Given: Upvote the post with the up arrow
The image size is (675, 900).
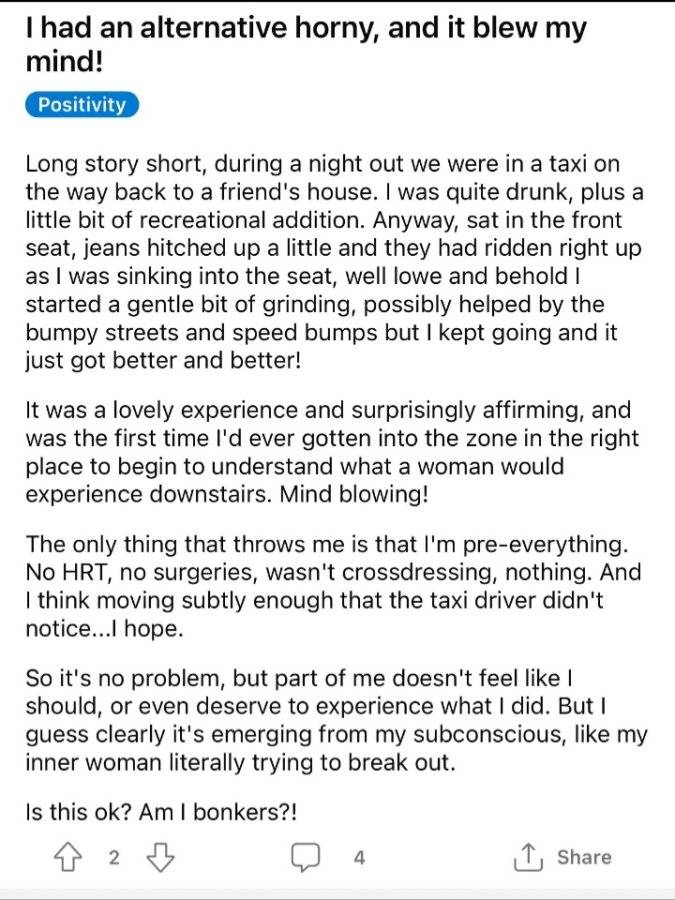Looking at the screenshot, I should tap(68, 858).
